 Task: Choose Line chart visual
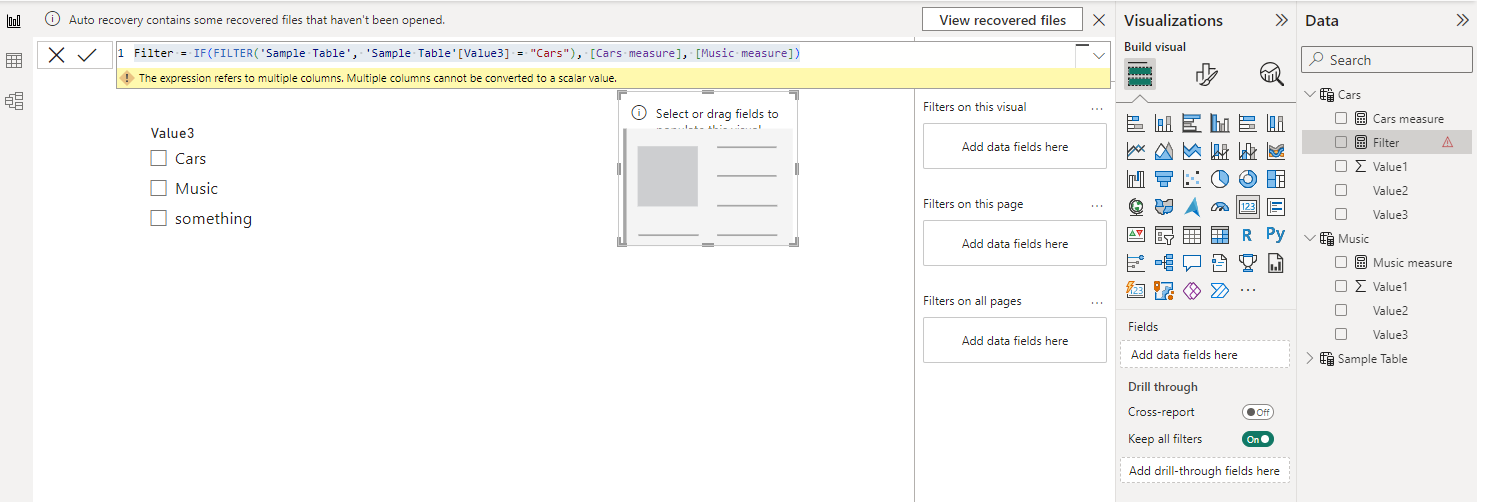pyautogui.click(x=1136, y=152)
